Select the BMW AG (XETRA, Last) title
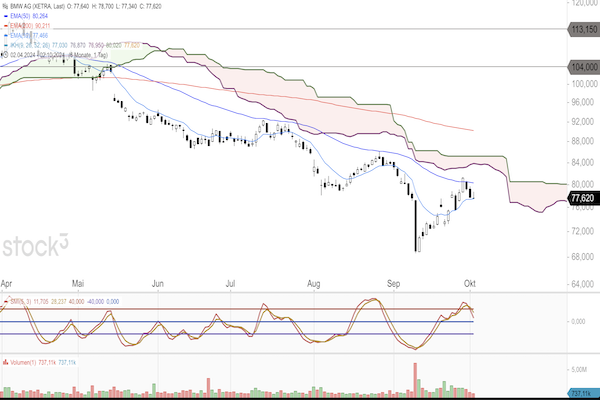 (x=38, y=6)
